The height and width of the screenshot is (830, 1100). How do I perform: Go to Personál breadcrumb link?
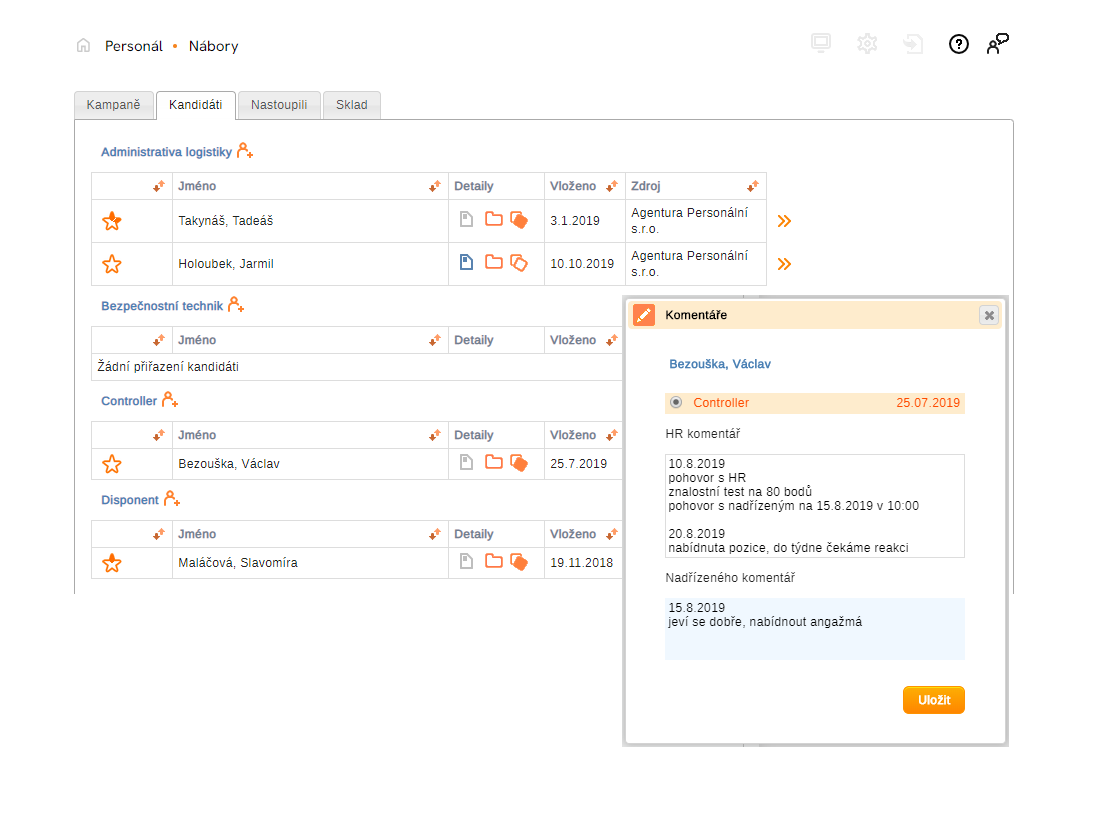(x=134, y=46)
